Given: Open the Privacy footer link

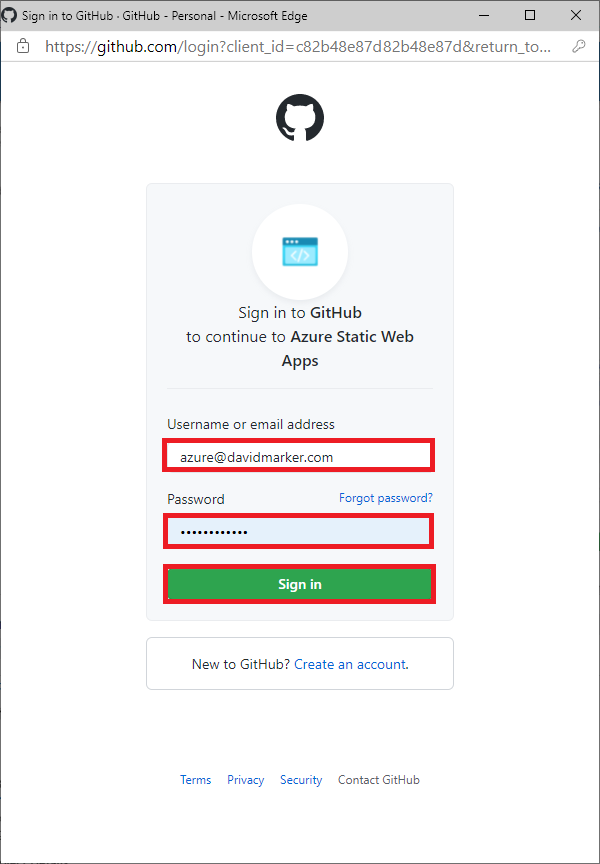Looking at the screenshot, I should tap(246, 780).
